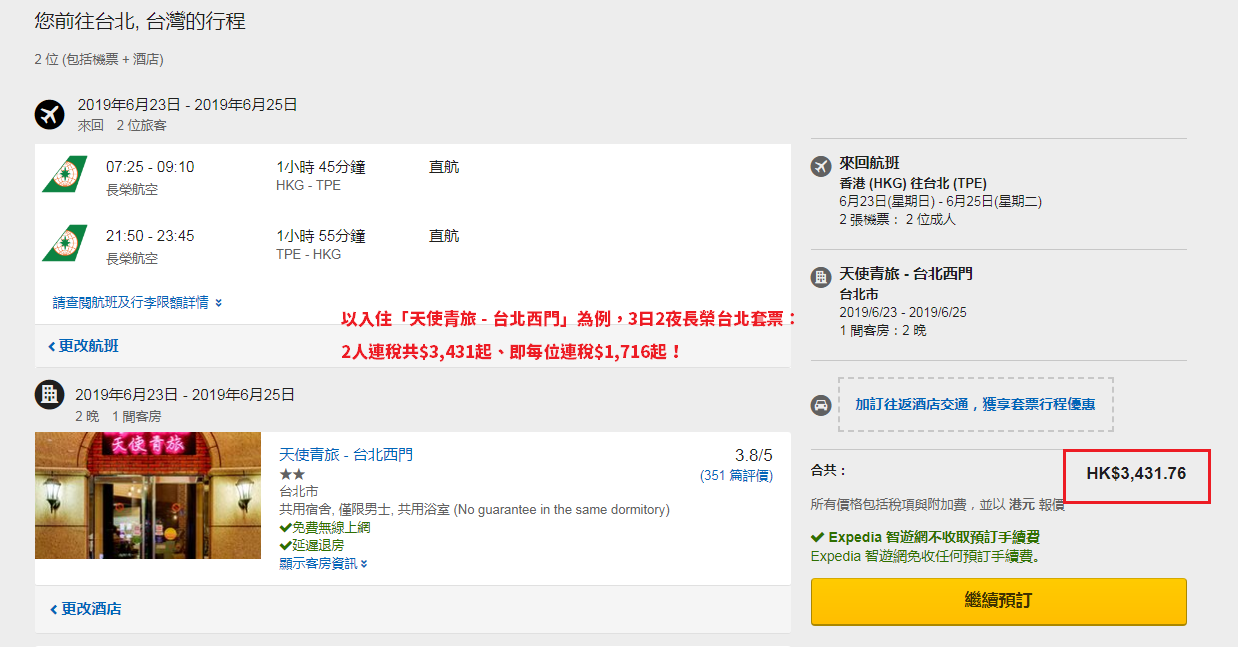1238x647 pixels.
Task: Click the 共用宿舍, 僅限男士 room description
Action: point(474,510)
